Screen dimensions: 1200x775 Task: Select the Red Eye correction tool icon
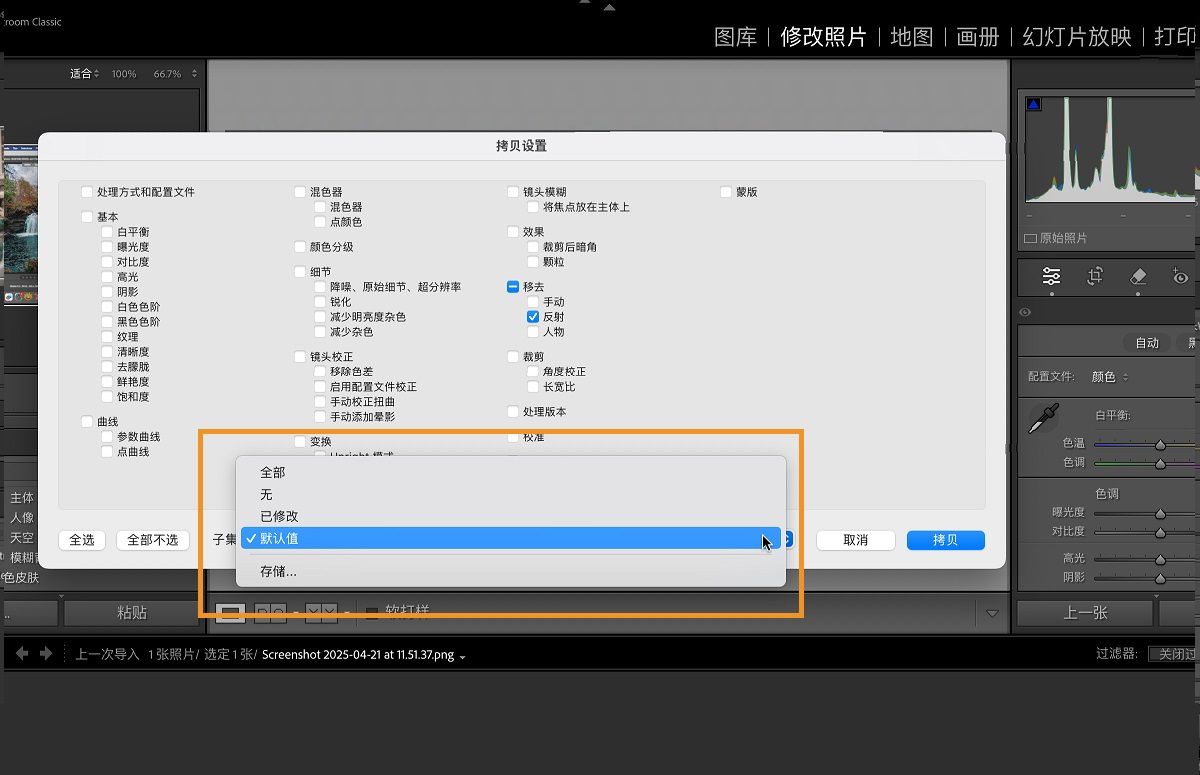pos(1180,277)
